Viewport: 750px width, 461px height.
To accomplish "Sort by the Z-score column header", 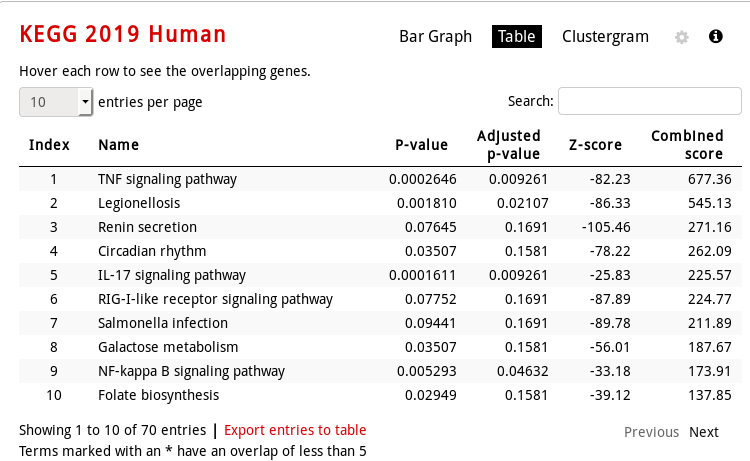I will coord(595,145).
